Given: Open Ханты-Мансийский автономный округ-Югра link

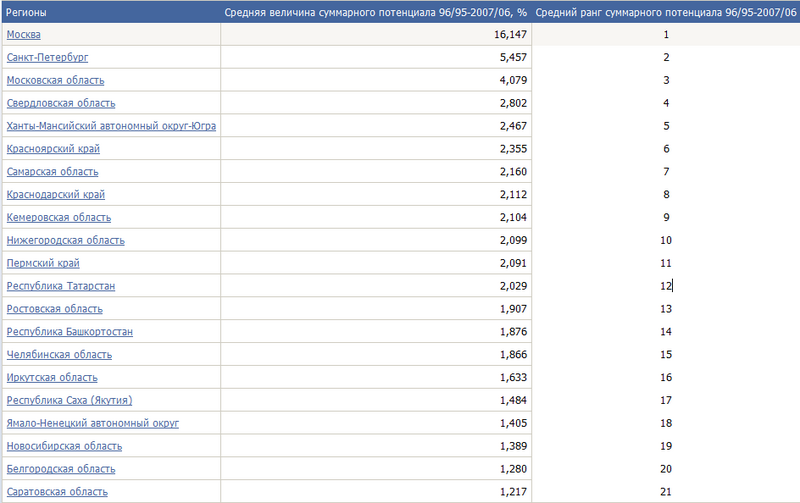Looking at the screenshot, I should click(x=111, y=126).
